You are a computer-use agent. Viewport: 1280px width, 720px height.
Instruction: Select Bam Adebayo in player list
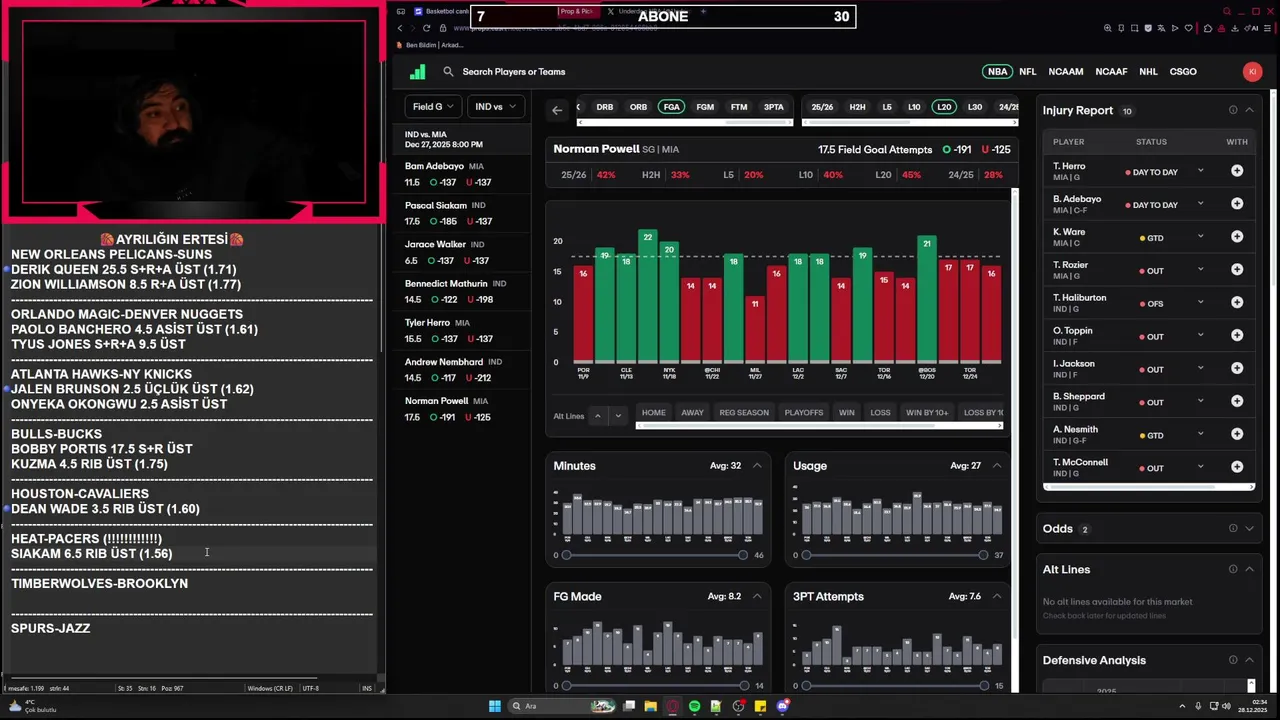(461, 174)
